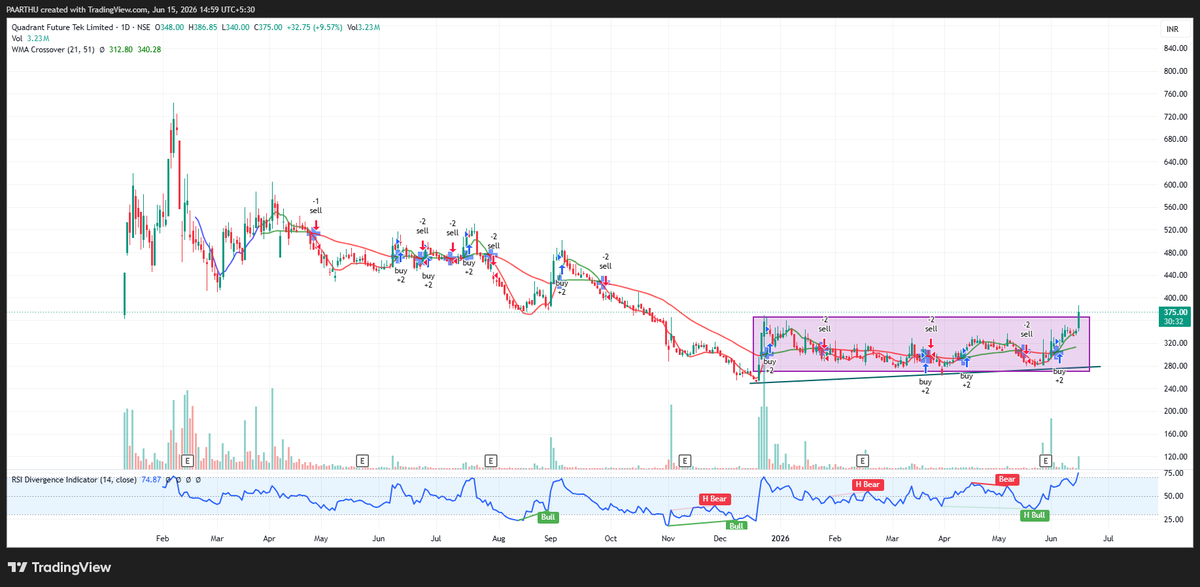Click the 400.00 price axis value

(1175, 298)
